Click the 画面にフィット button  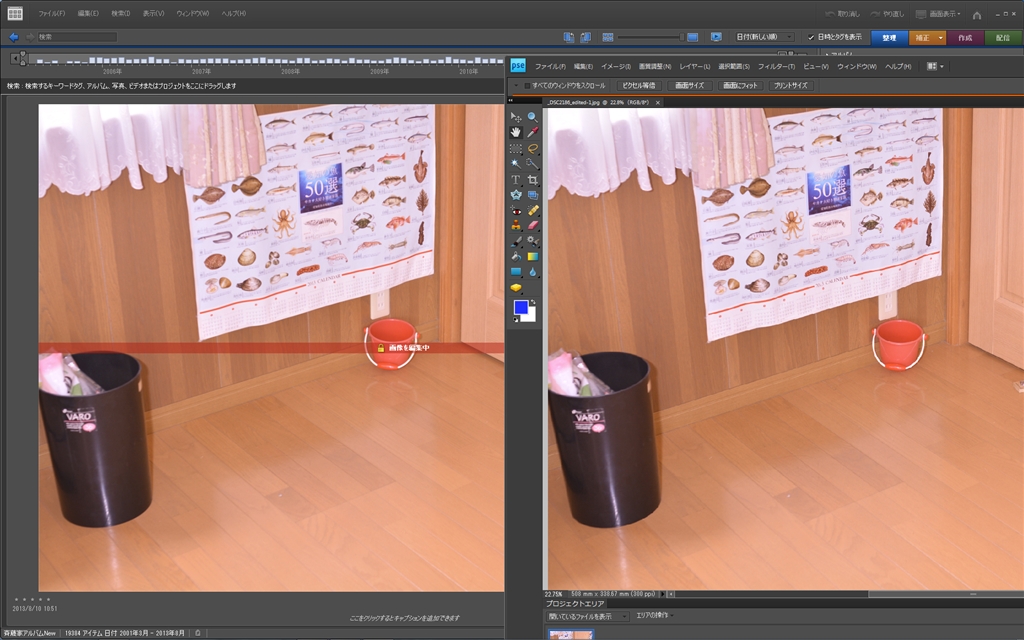click(x=740, y=86)
